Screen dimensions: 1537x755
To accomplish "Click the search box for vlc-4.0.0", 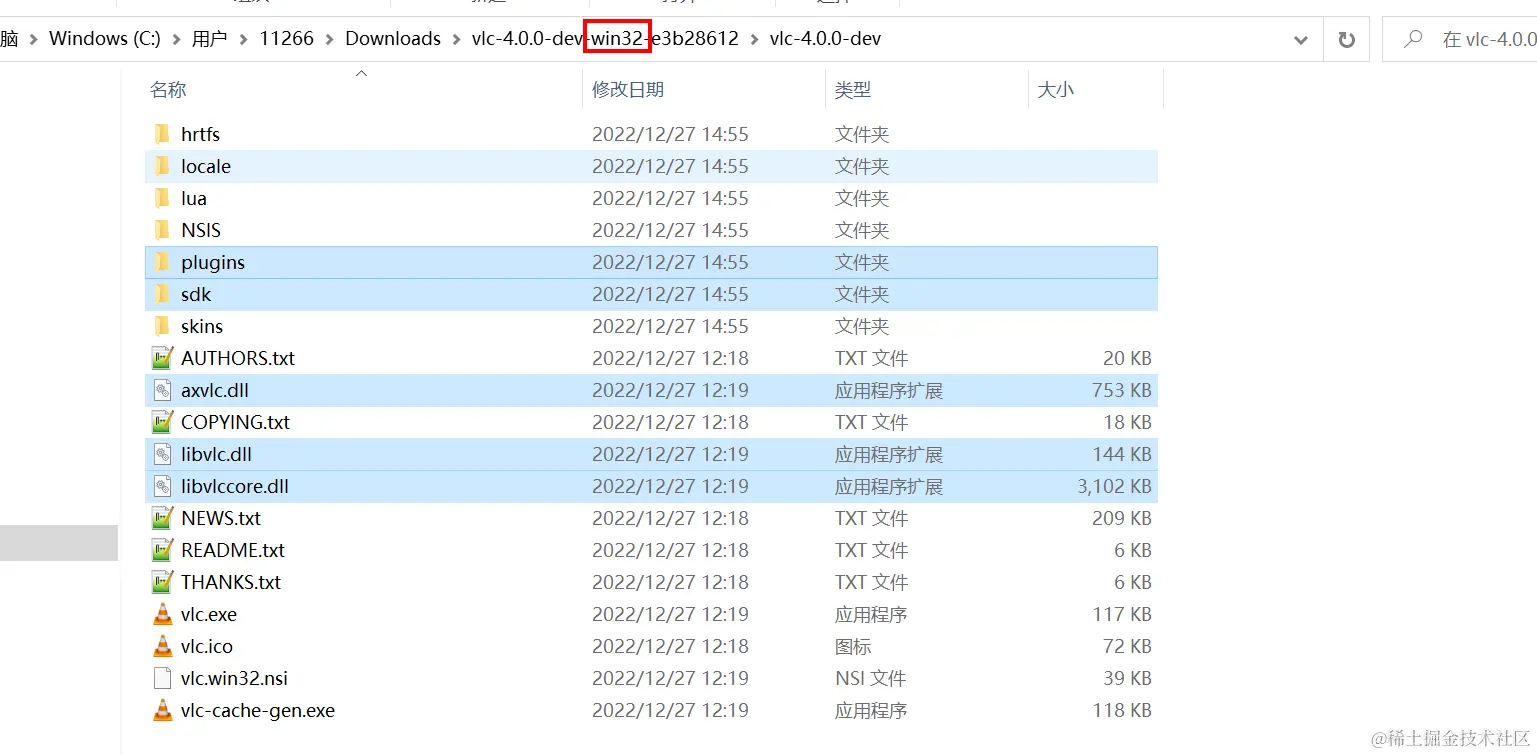I will pos(1460,39).
